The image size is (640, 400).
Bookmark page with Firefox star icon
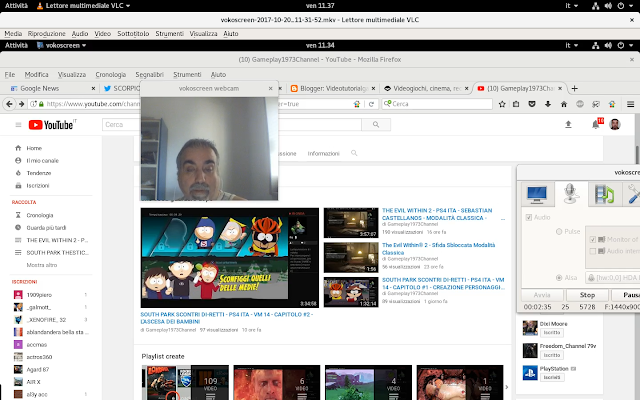point(502,104)
